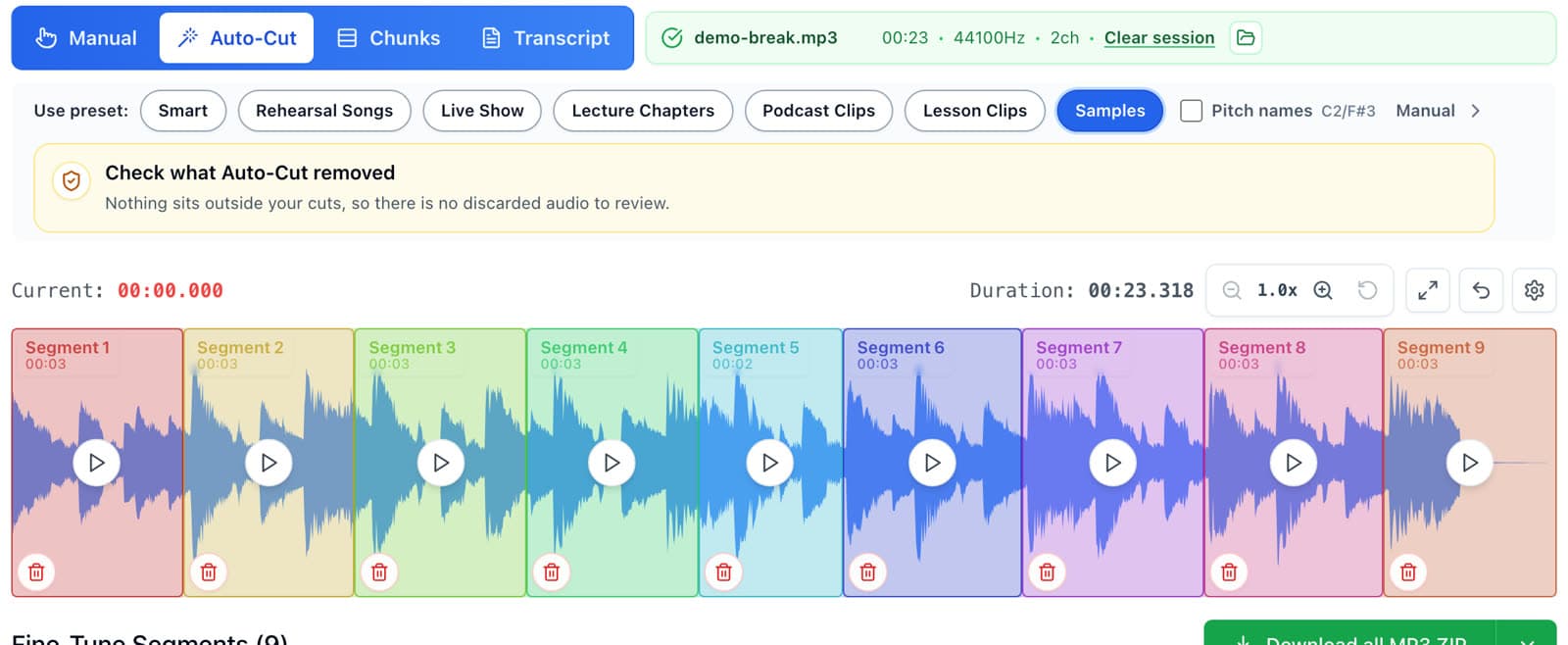Image resolution: width=1568 pixels, height=645 pixels.
Task: Apply the Smart preset
Action: (183, 111)
